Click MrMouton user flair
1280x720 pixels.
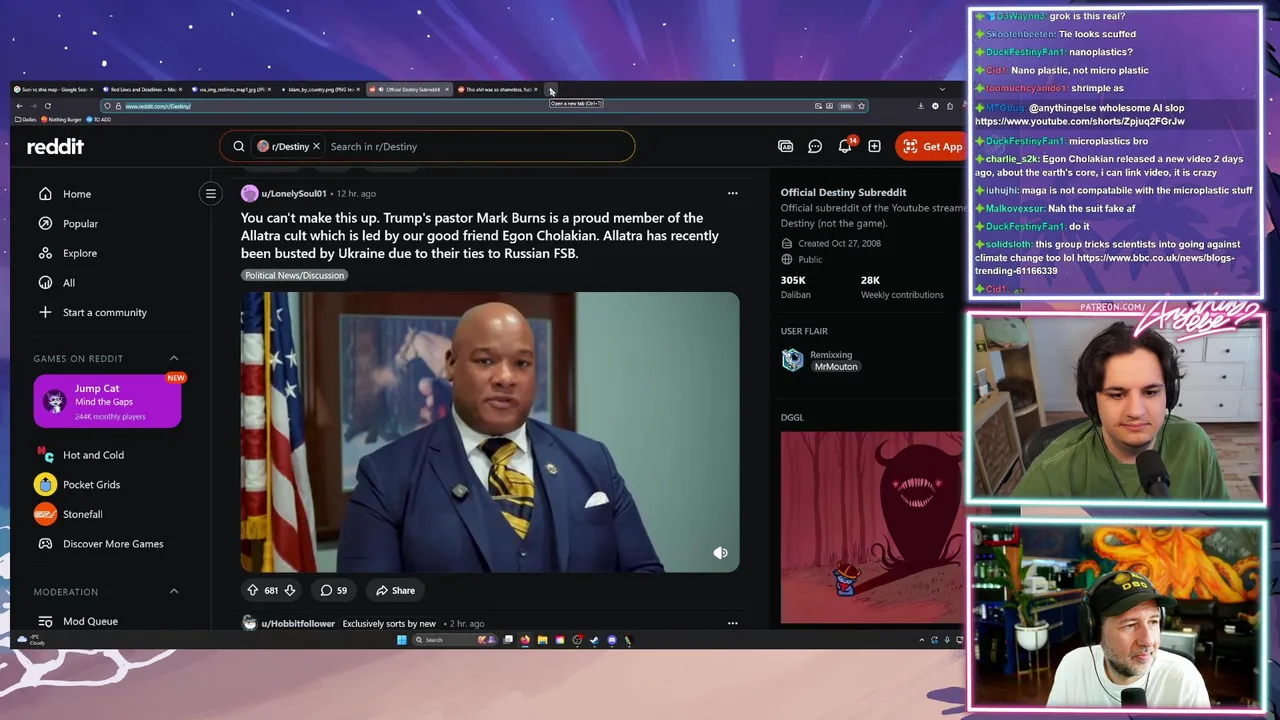(x=835, y=367)
